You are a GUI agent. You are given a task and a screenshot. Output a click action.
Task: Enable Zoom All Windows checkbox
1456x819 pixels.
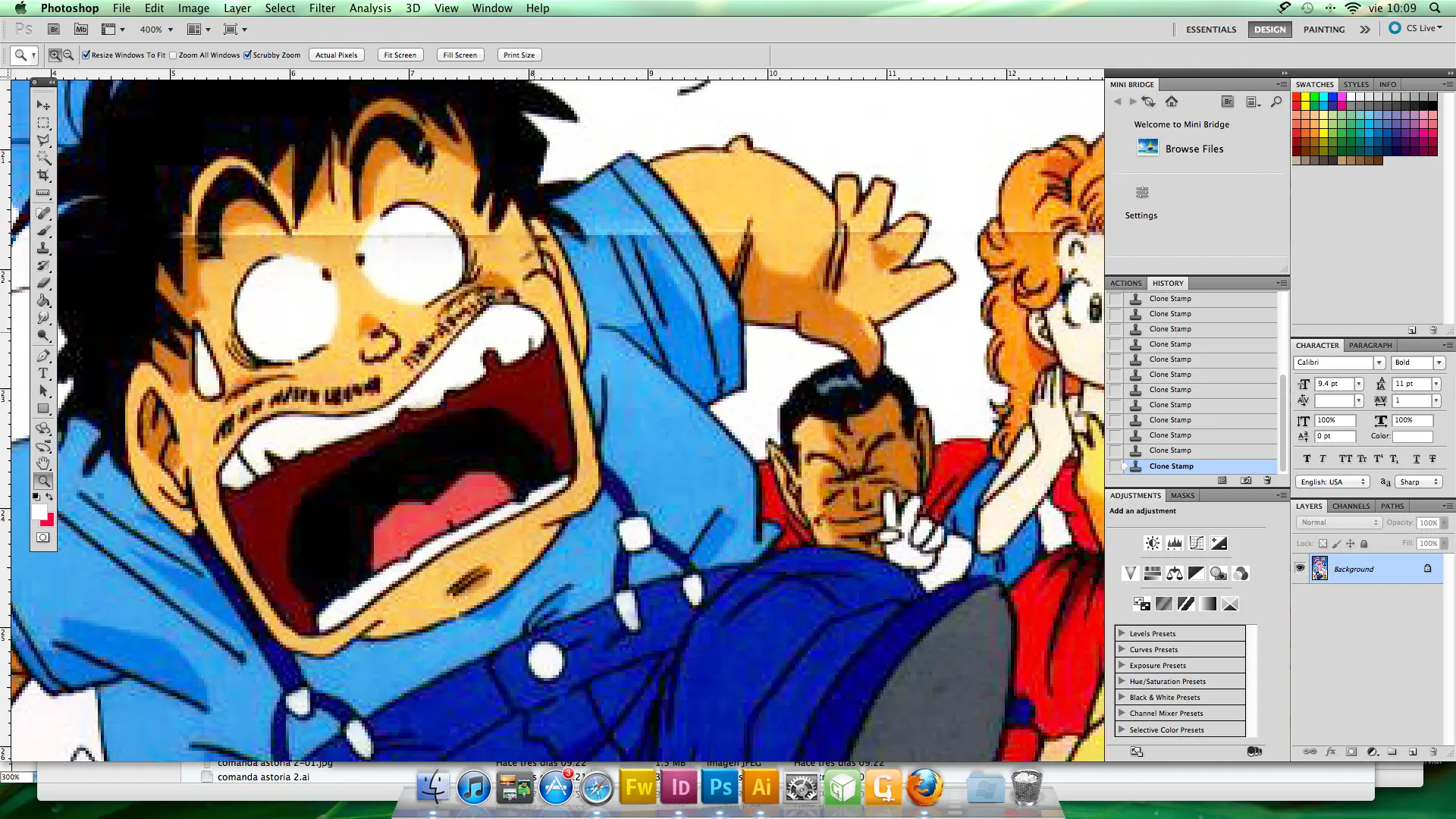[x=174, y=55]
